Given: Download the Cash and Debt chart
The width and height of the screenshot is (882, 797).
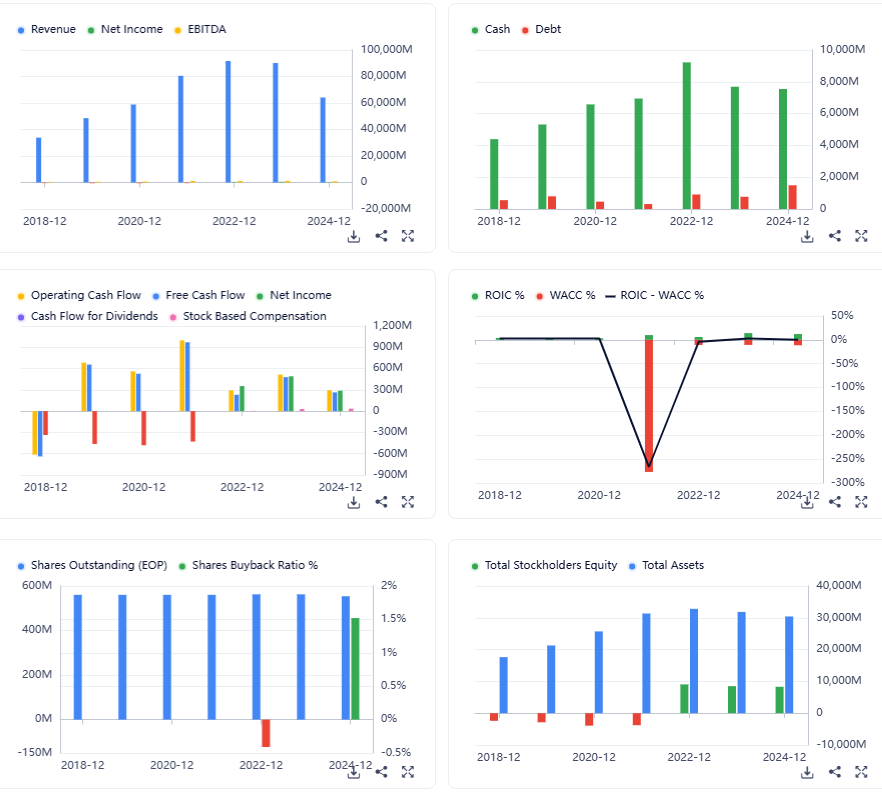Looking at the screenshot, I should point(807,236).
